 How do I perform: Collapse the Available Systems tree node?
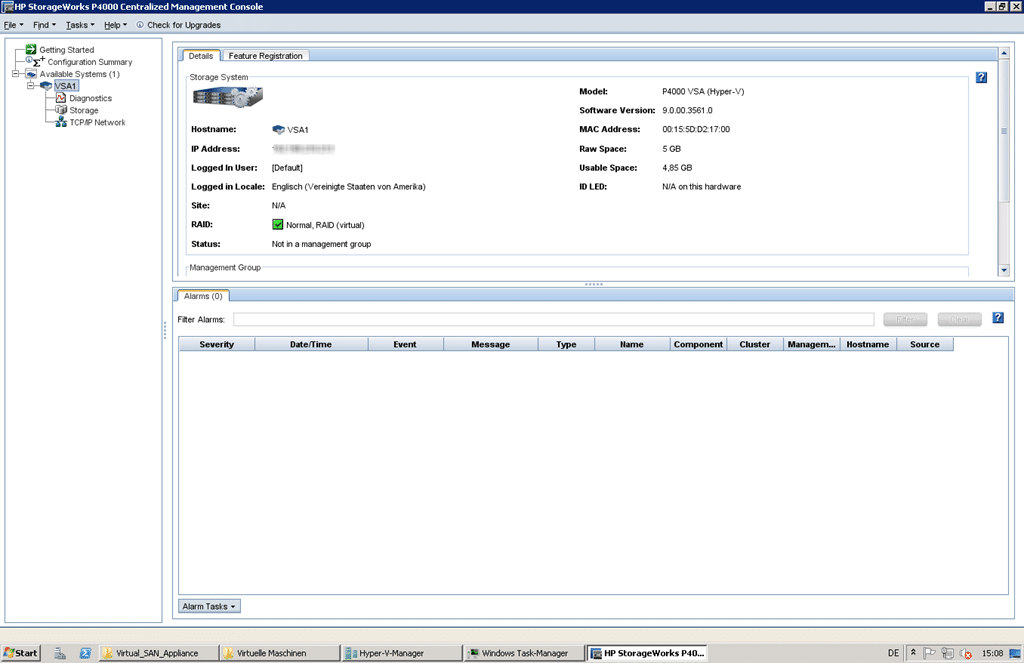tap(16, 74)
